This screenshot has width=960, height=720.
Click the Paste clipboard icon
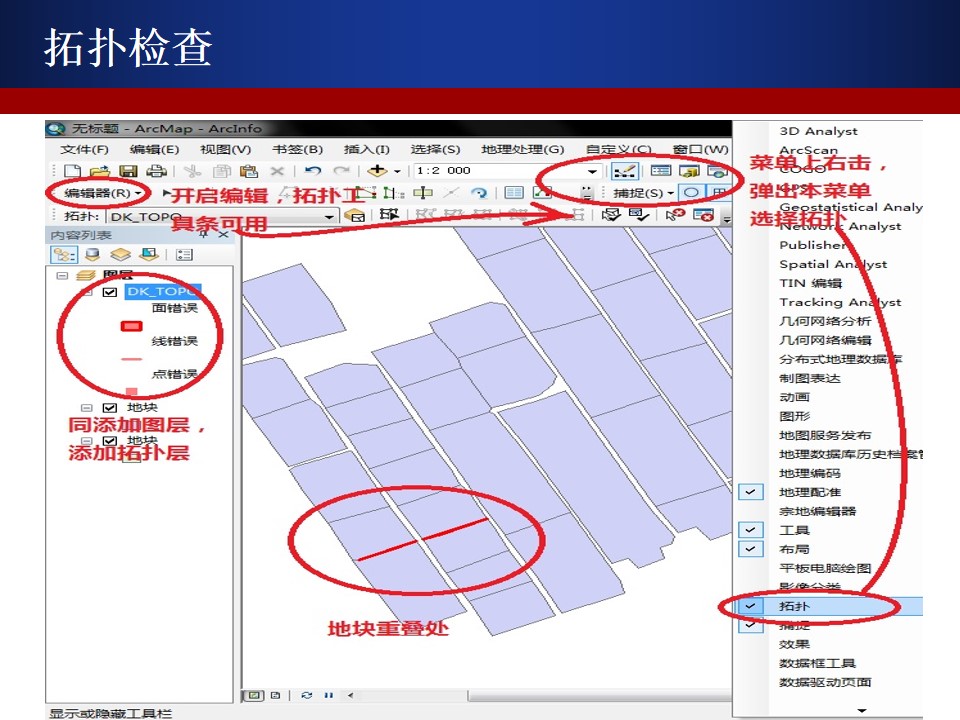click(x=249, y=171)
